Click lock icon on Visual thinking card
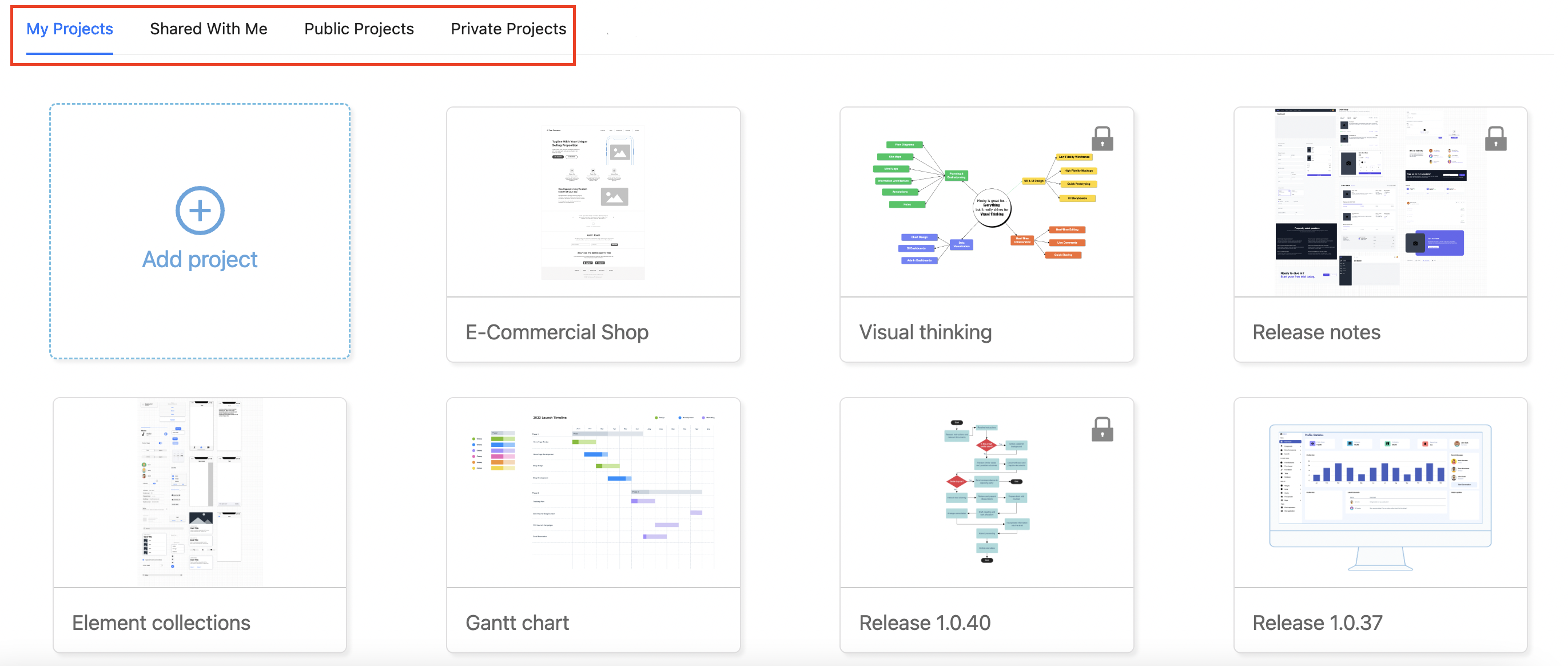 [1102, 139]
